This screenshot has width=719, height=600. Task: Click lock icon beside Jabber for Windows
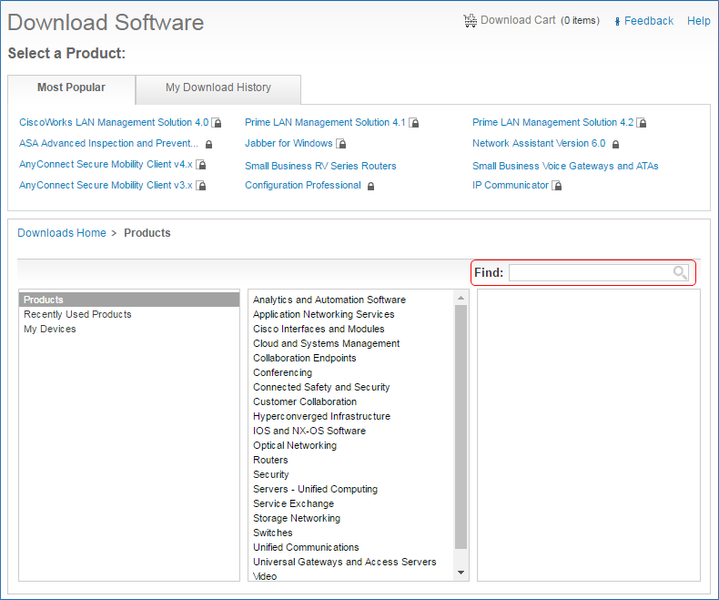pos(342,144)
